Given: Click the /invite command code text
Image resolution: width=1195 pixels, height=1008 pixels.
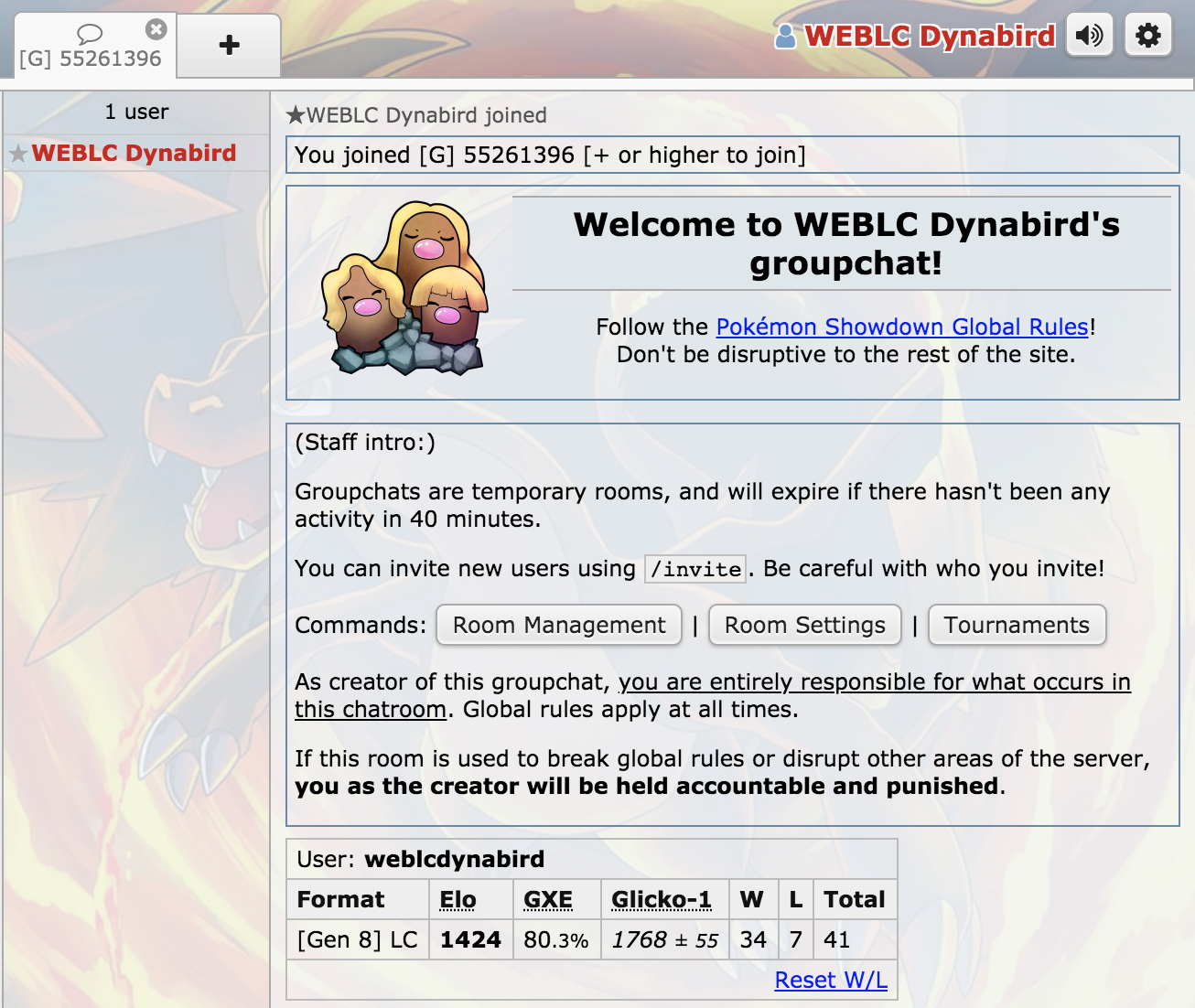Looking at the screenshot, I should (695, 569).
